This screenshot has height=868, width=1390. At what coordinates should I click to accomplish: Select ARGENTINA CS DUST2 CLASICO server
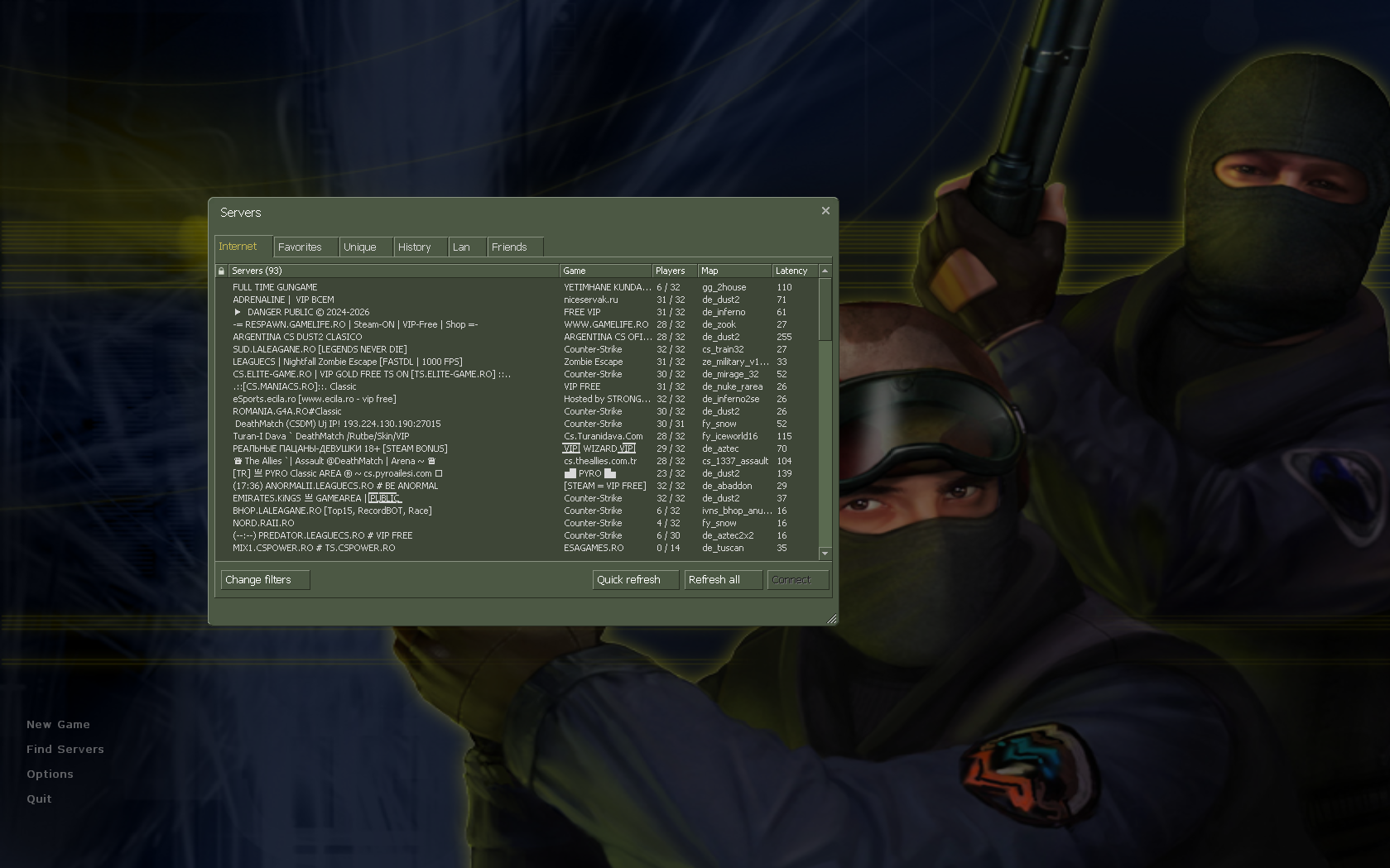[x=517, y=337]
